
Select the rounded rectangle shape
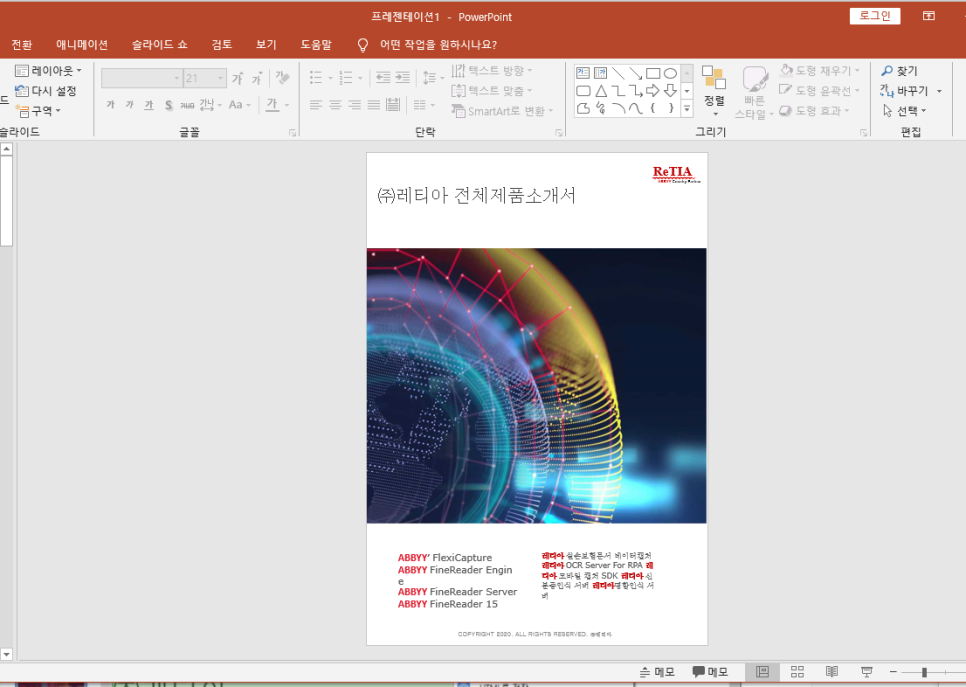tap(583, 91)
